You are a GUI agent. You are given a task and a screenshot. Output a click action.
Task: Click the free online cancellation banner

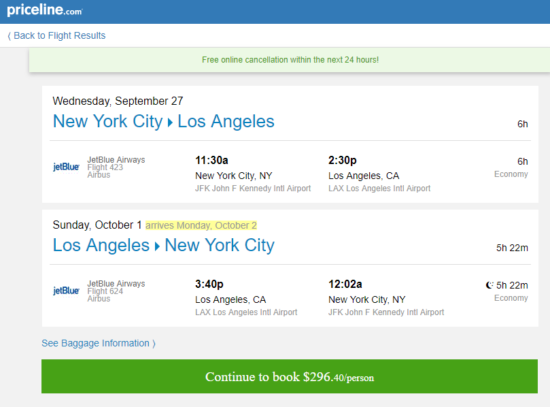(290, 60)
